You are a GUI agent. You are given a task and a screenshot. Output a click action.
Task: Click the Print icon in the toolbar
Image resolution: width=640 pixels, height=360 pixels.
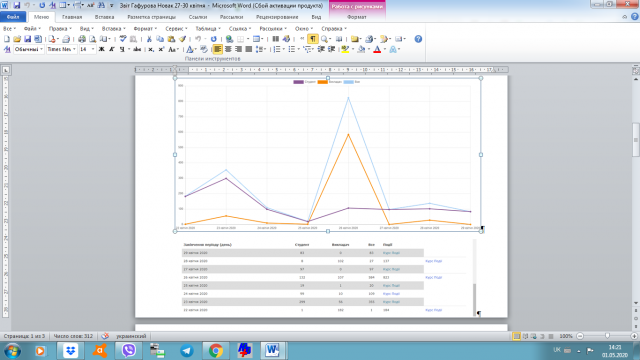[x=82, y=39]
